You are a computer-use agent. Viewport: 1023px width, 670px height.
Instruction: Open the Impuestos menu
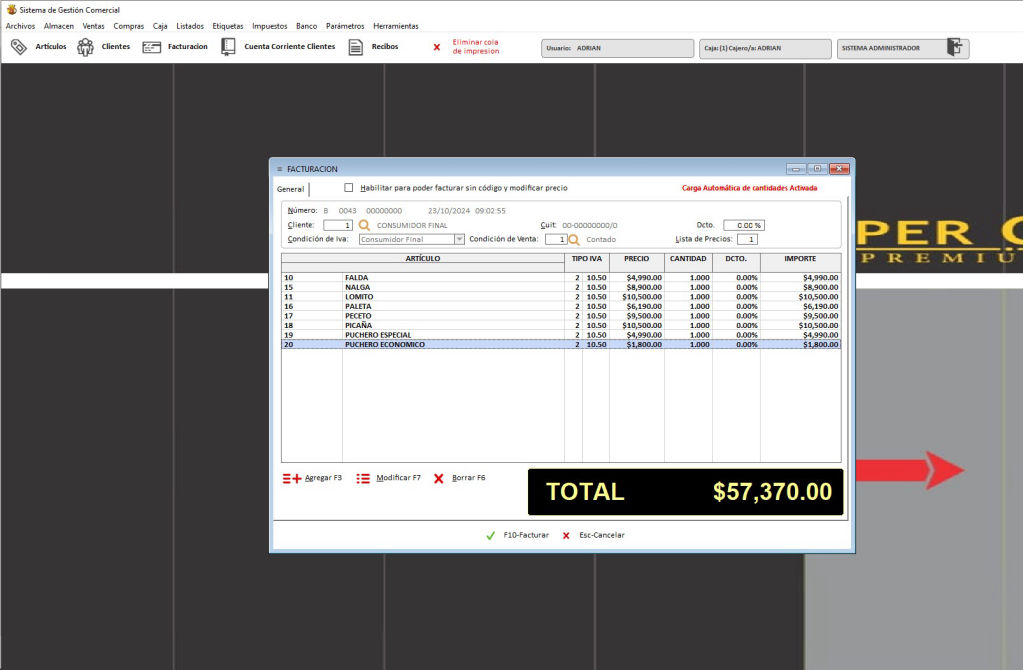point(269,26)
